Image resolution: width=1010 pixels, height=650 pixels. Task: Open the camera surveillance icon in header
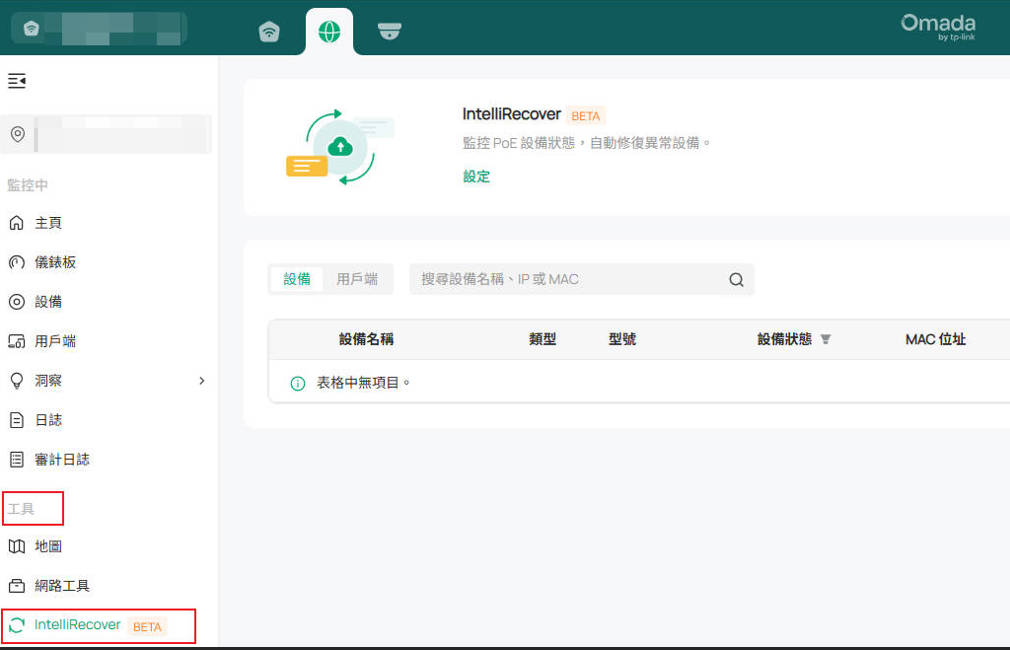(389, 31)
